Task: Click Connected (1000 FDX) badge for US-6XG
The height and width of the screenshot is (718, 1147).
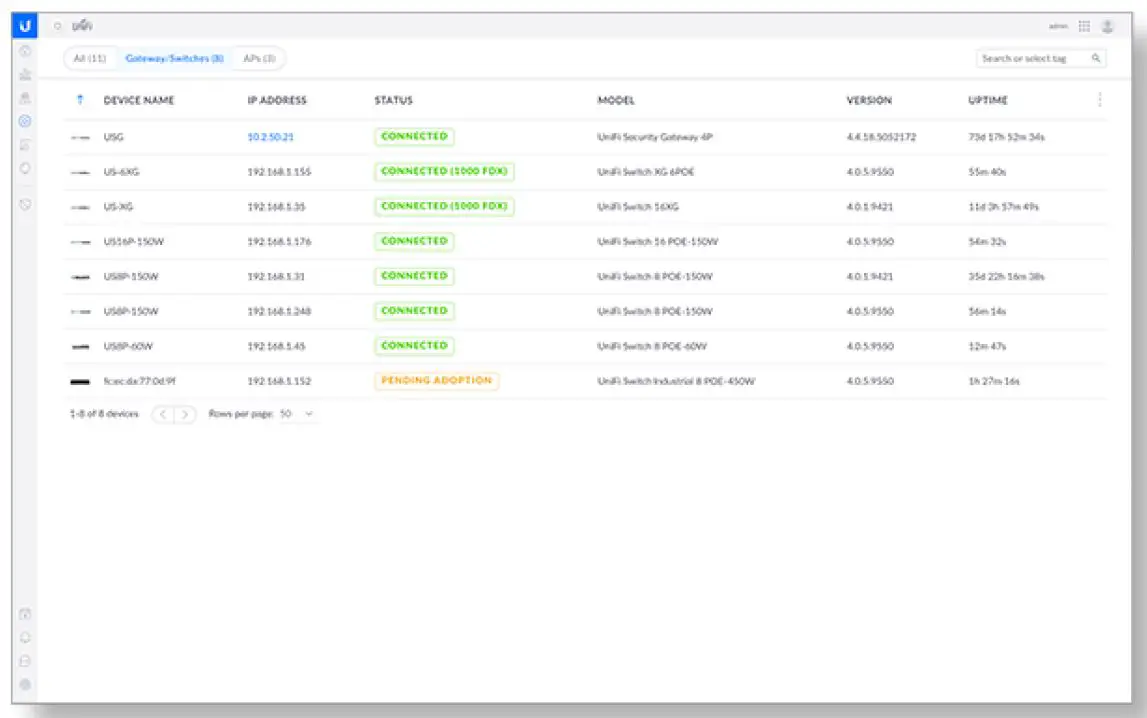Action: tap(444, 172)
